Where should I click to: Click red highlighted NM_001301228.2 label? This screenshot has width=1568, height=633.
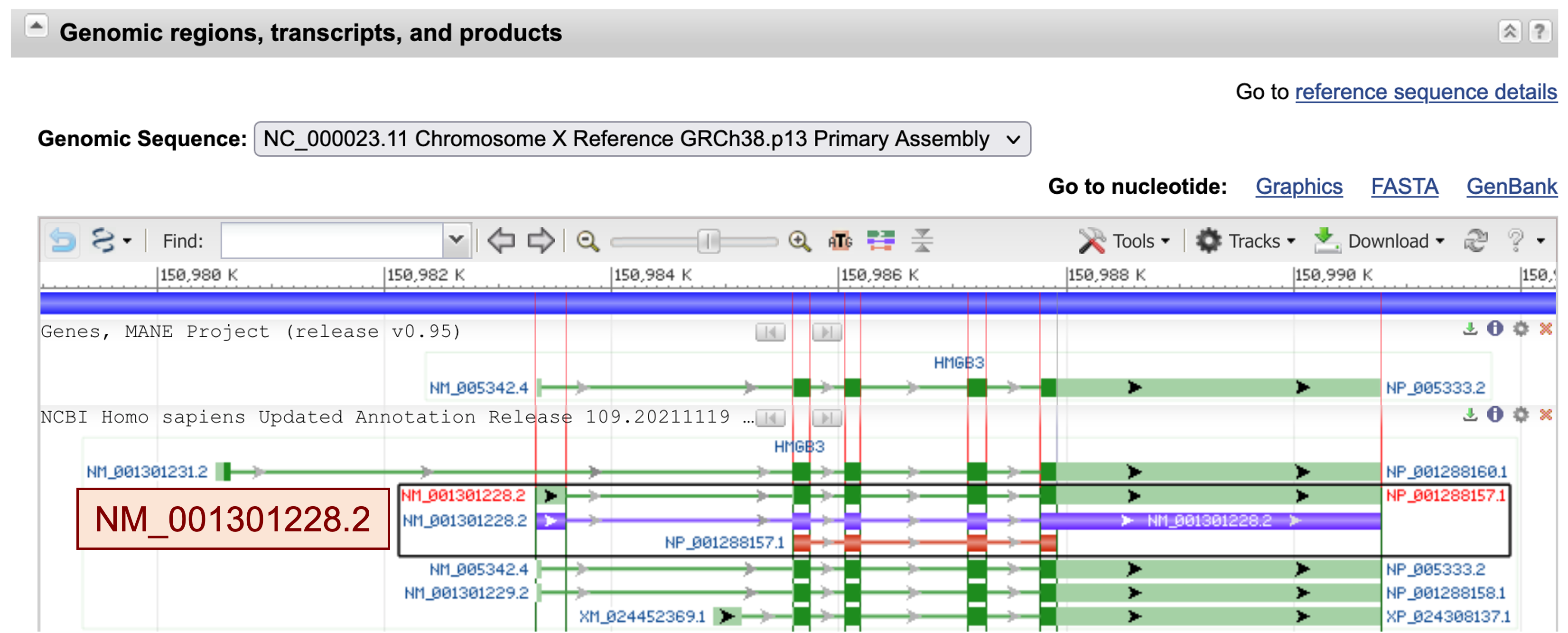[463, 495]
